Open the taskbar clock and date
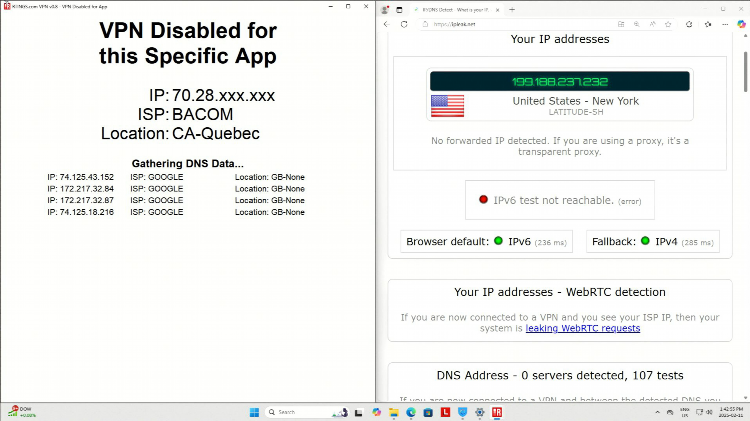 pos(732,412)
